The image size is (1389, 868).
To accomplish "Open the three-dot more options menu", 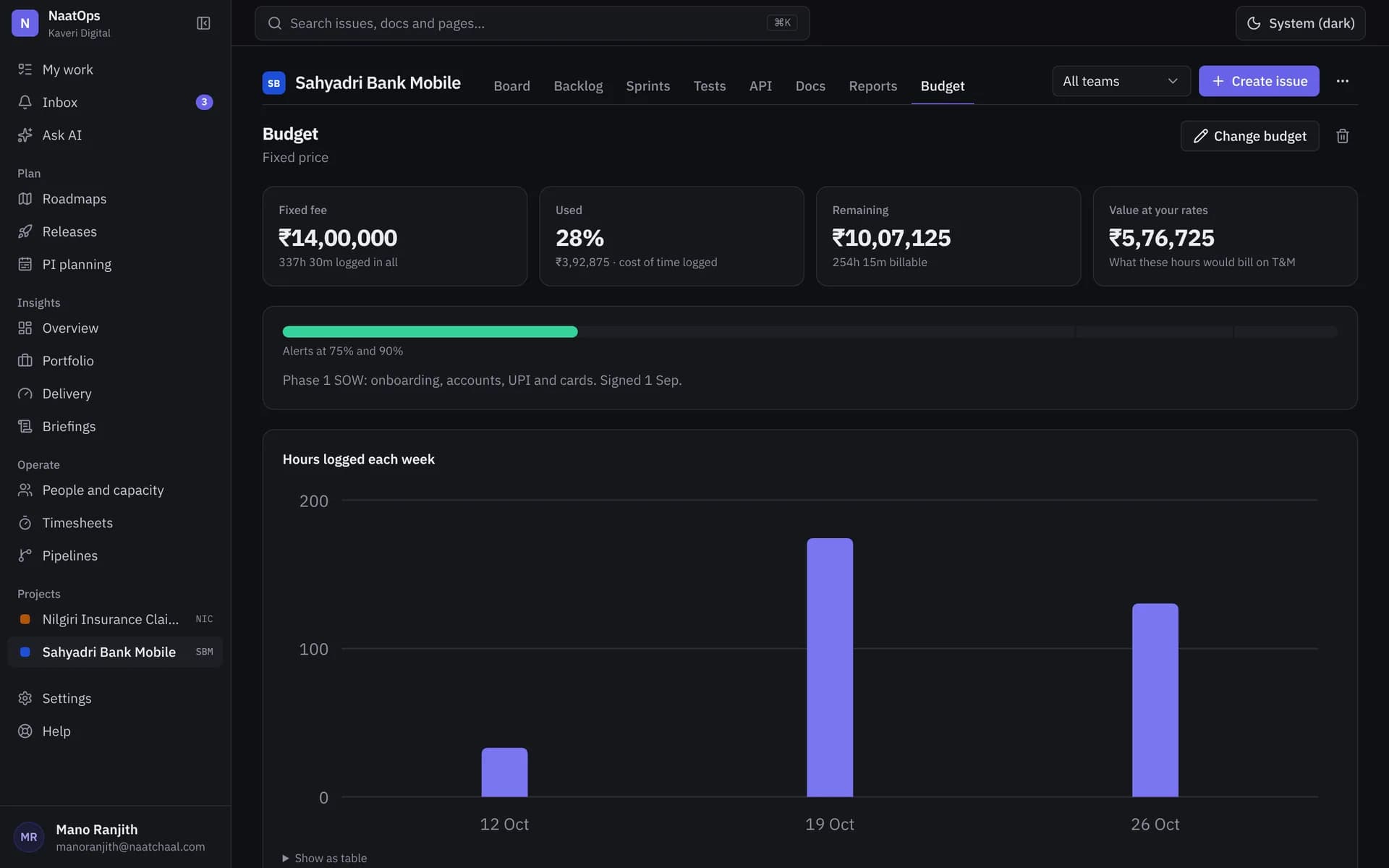I will pos(1343,81).
